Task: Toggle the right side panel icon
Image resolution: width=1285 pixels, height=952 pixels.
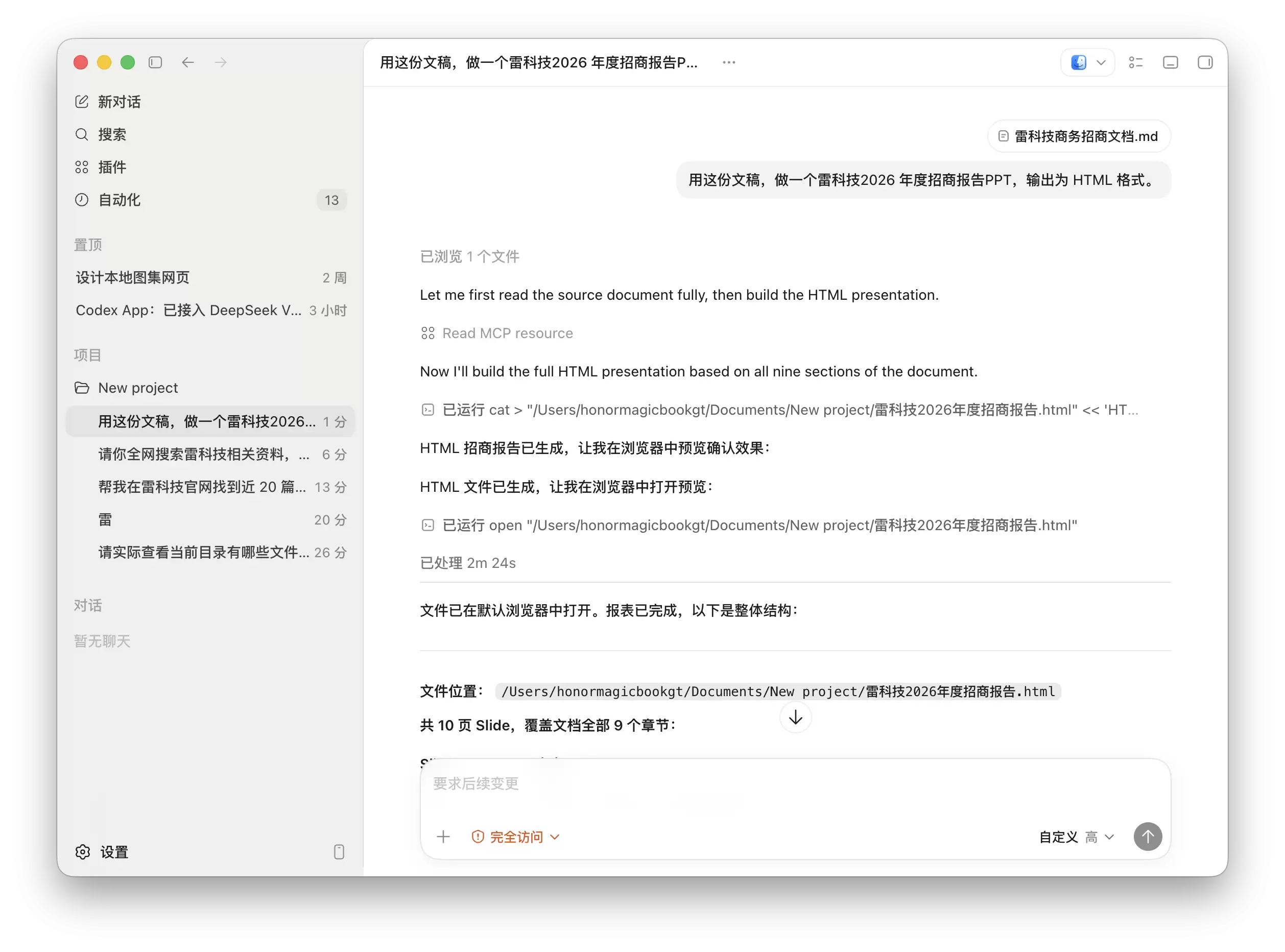Action: (x=1205, y=62)
